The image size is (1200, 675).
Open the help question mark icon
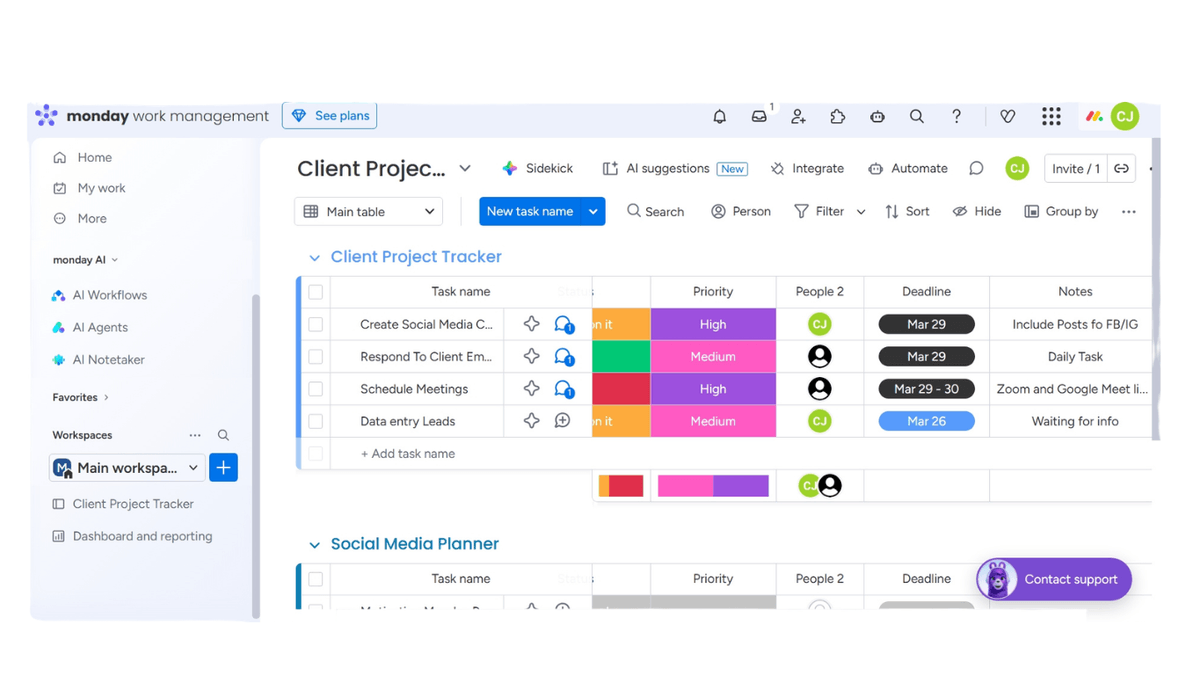pos(956,116)
